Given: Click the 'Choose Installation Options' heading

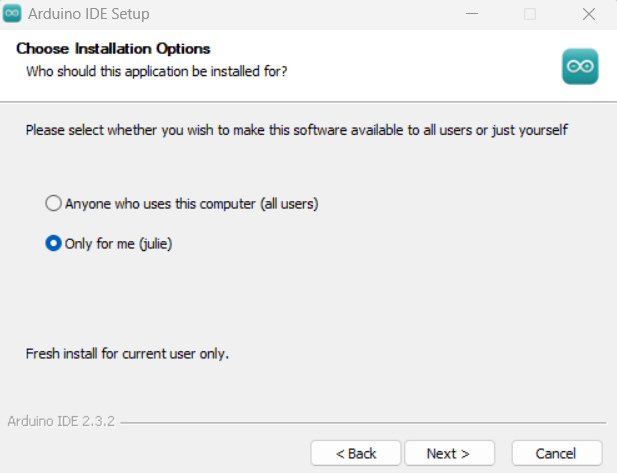Looking at the screenshot, I should 113,49.
